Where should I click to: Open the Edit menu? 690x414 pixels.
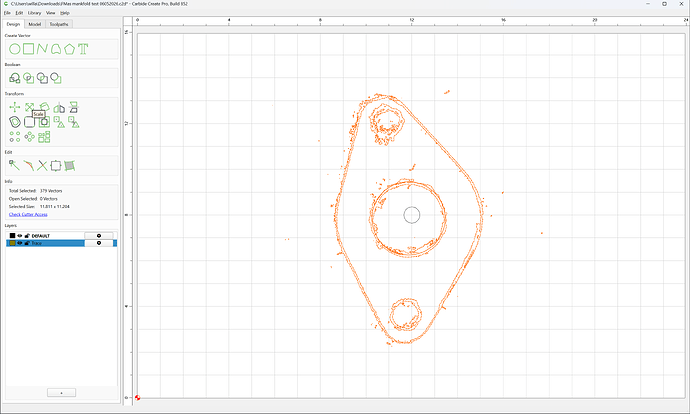19,13
